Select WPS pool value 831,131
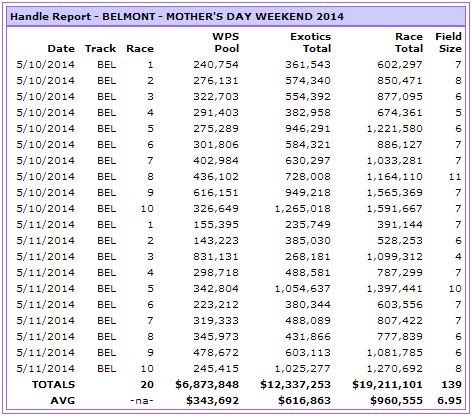The image size is (472, 418). pos(216,257)
